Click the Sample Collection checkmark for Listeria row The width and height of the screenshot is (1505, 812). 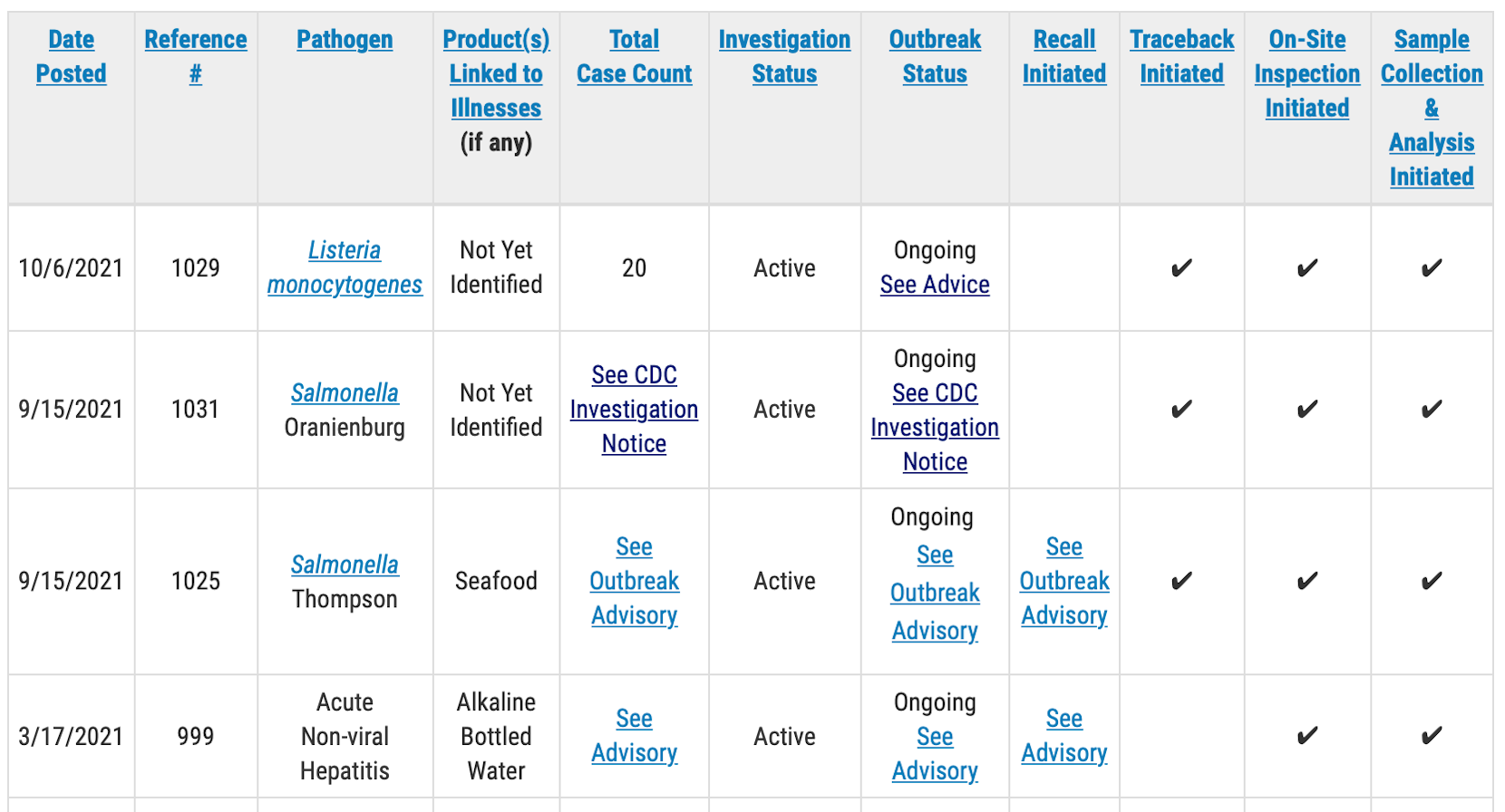[1432, 268]
